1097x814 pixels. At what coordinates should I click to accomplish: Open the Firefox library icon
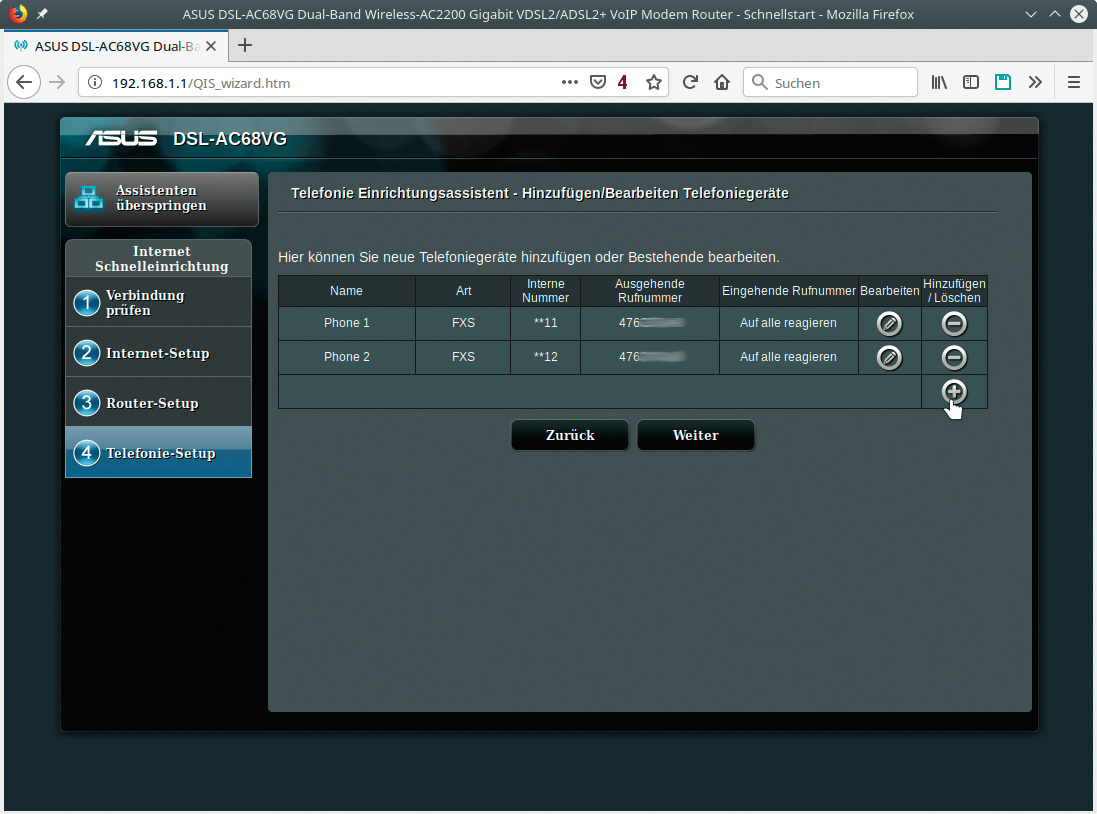coord(939,83)
